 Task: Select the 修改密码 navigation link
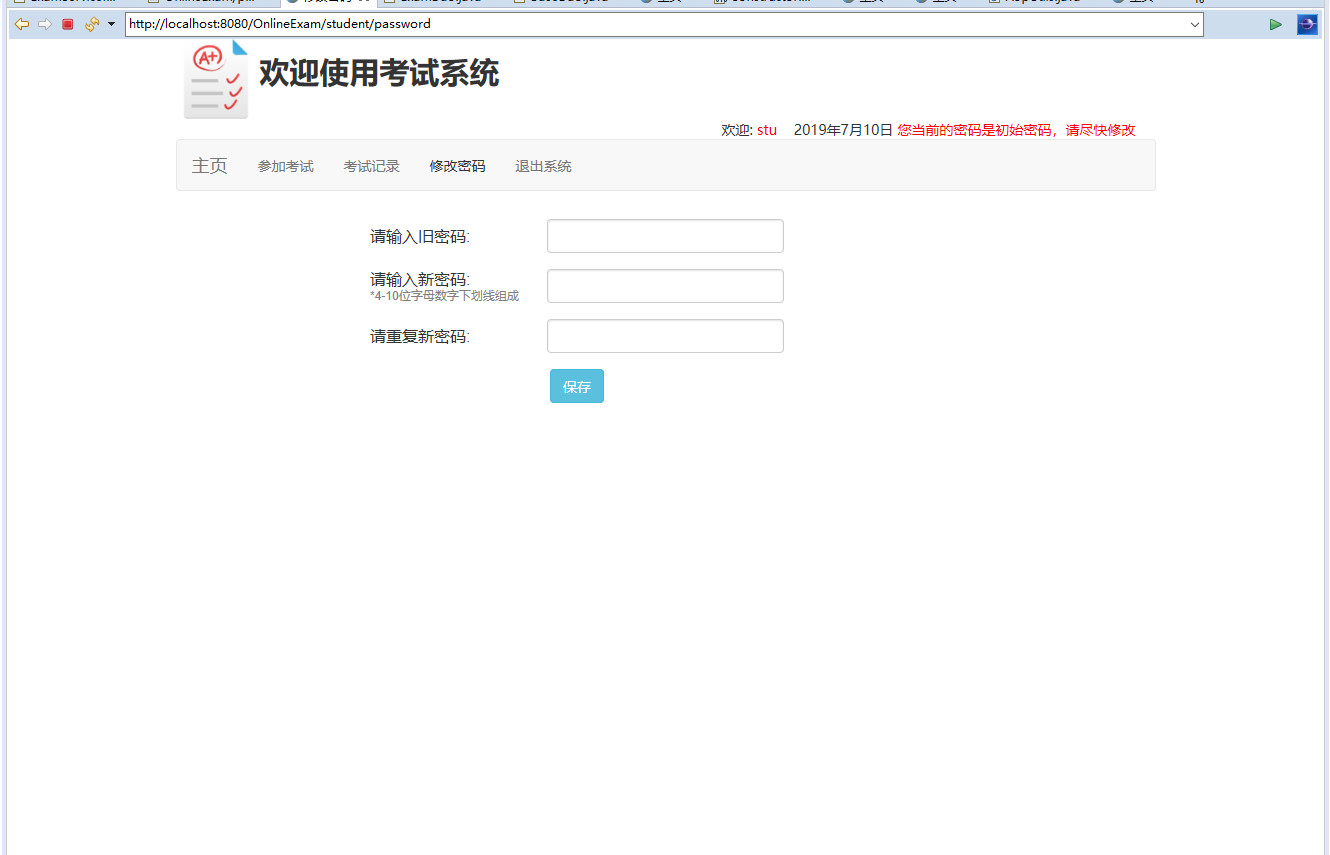coord(457,165)
